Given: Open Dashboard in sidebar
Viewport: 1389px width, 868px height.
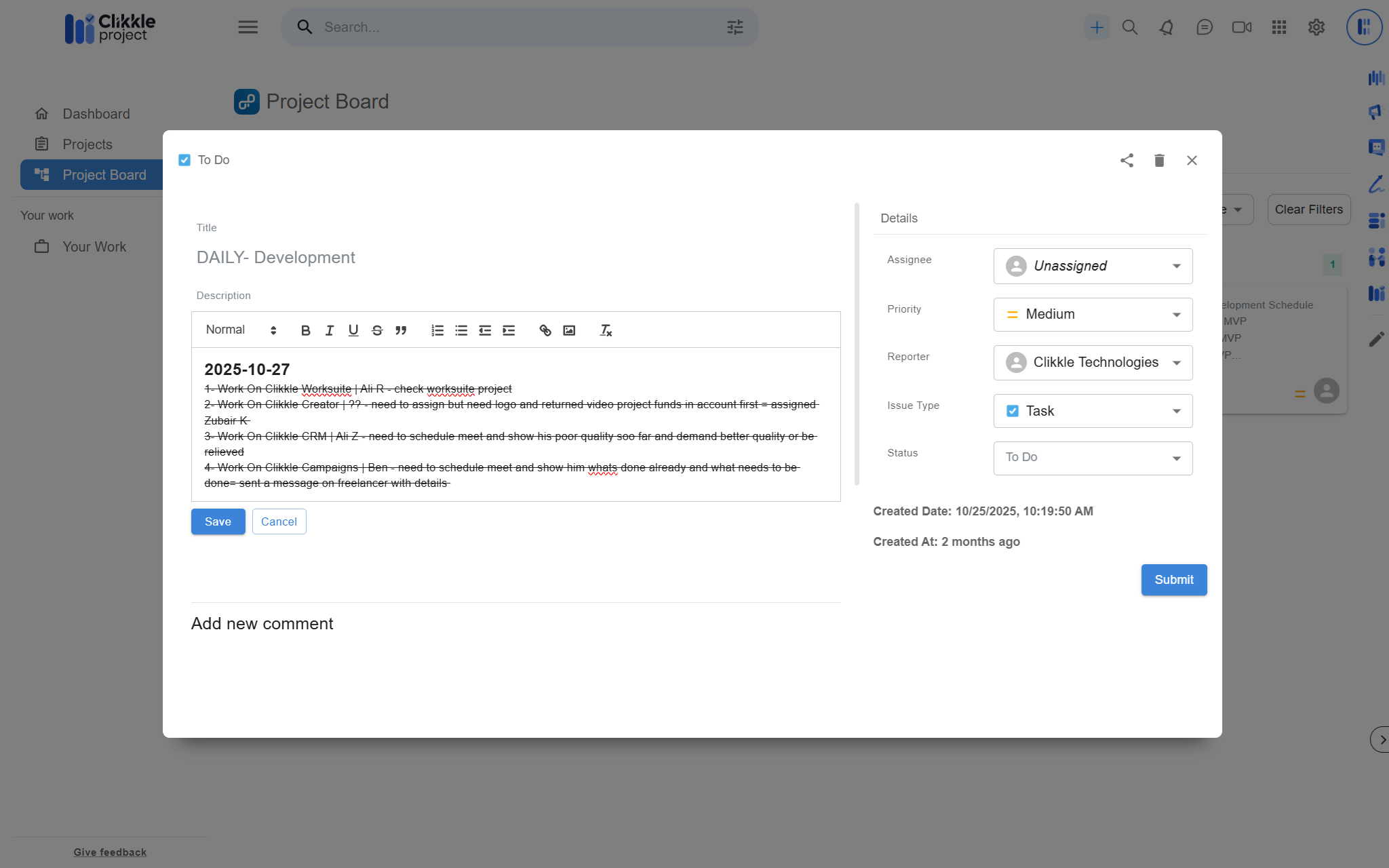Looking at the screenshot, I should tap(96, 114).
